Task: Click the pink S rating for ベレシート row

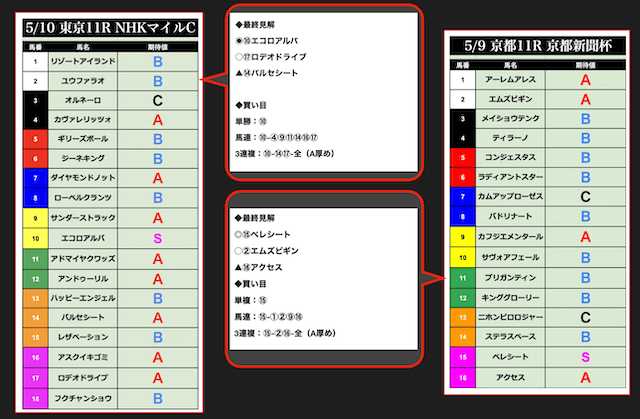Action: [x=585, y=357]
